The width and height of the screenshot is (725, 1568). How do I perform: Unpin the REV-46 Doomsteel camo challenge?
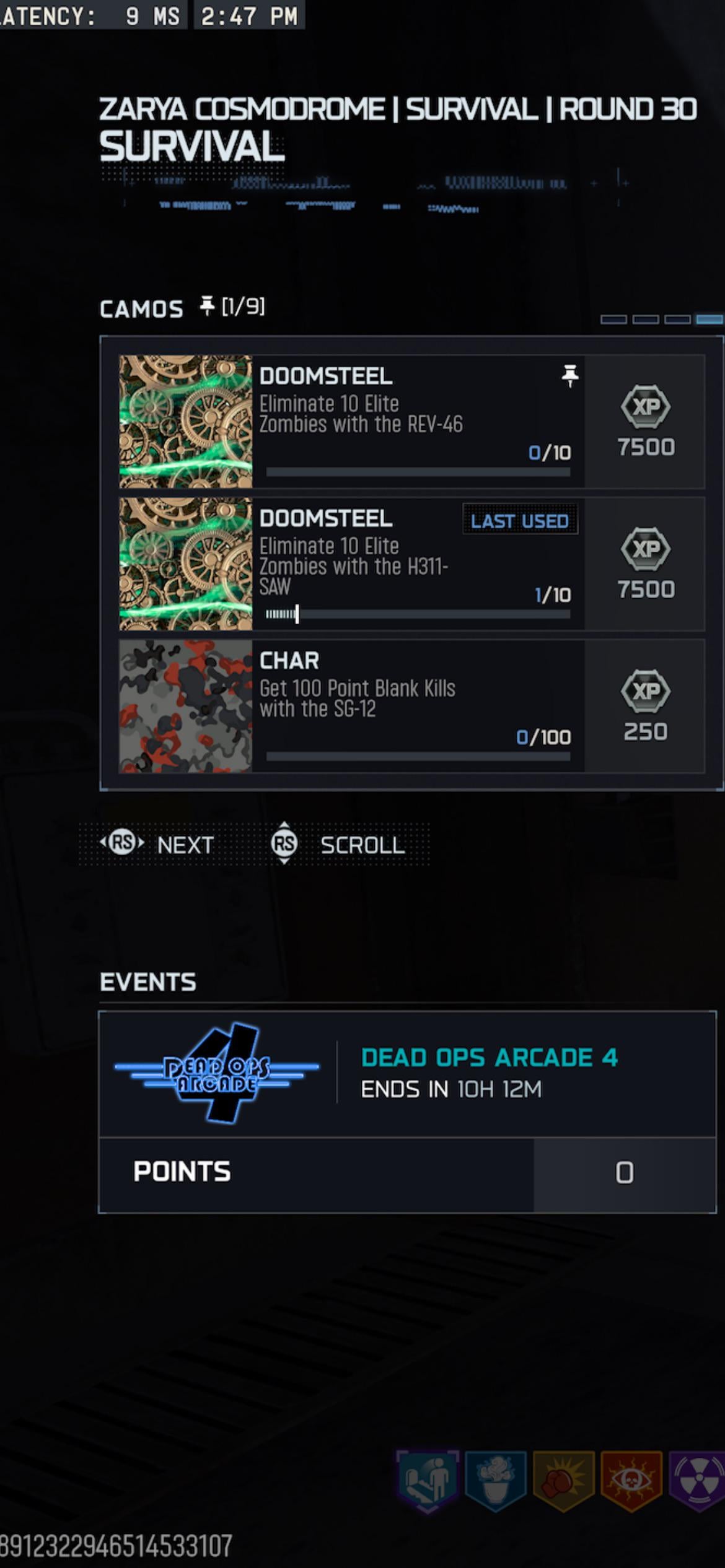569,376
